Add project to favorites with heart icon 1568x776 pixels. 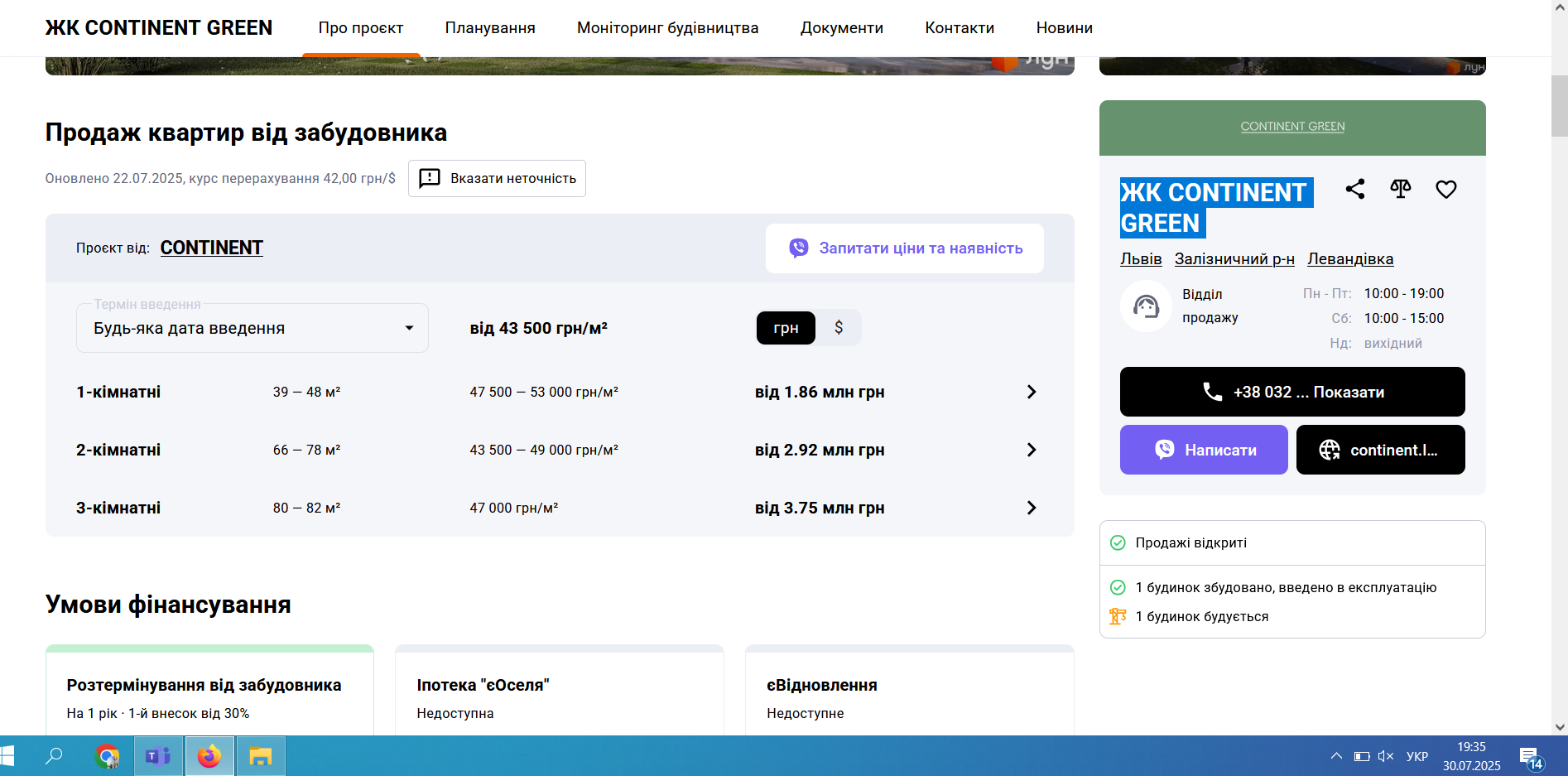click(1446, 189)
